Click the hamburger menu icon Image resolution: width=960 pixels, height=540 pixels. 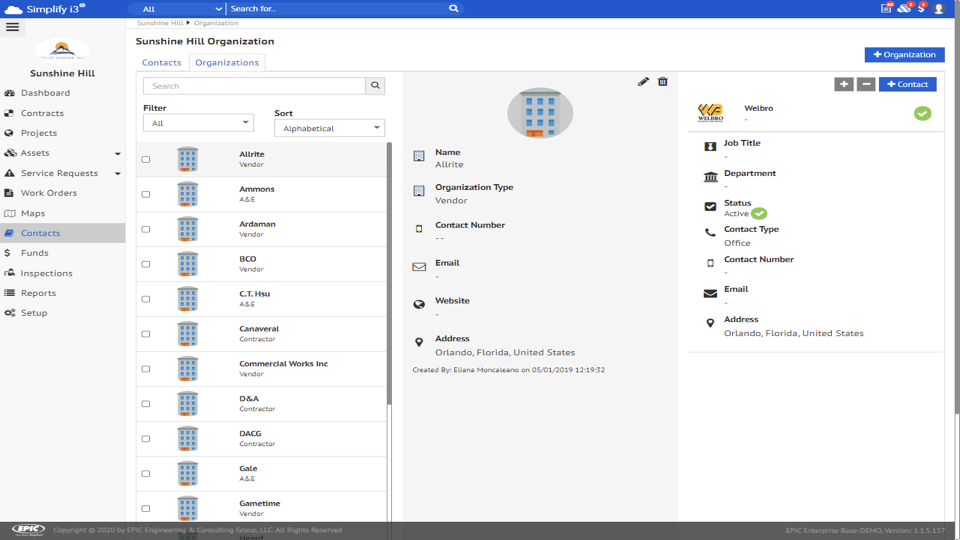(x=13, y=27)
